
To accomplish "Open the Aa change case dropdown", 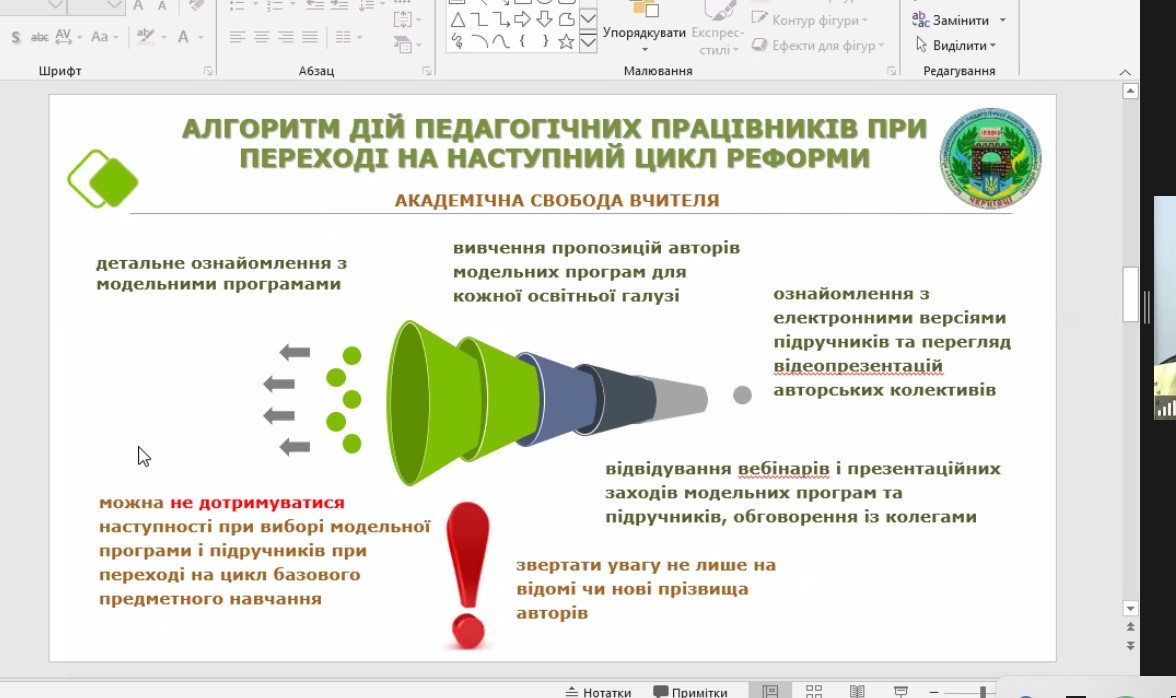I will (x=104, y=38).
